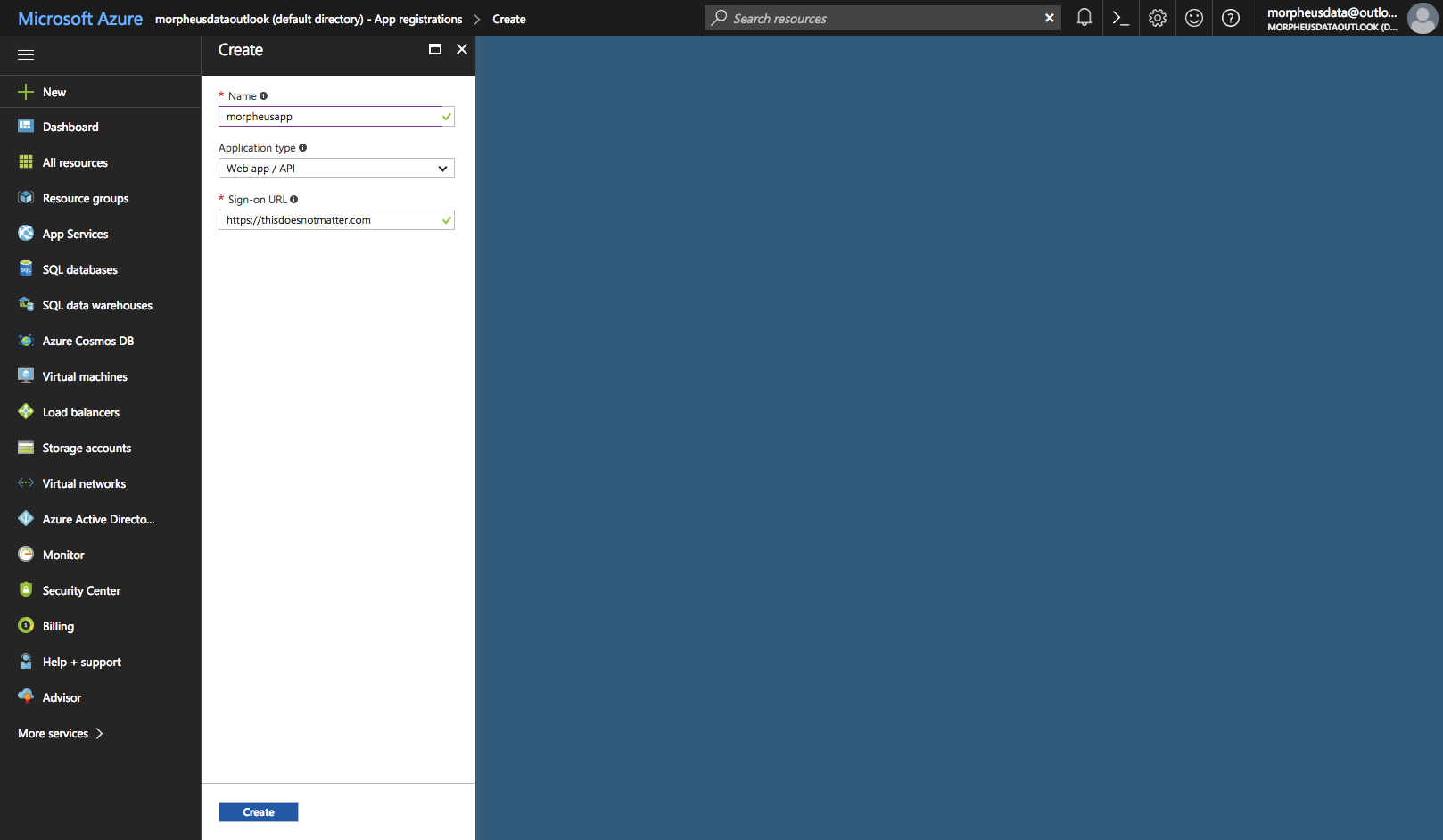The image size is (1443, 840).
Task: Click the Sign-on URL input field
Action: 336,220
